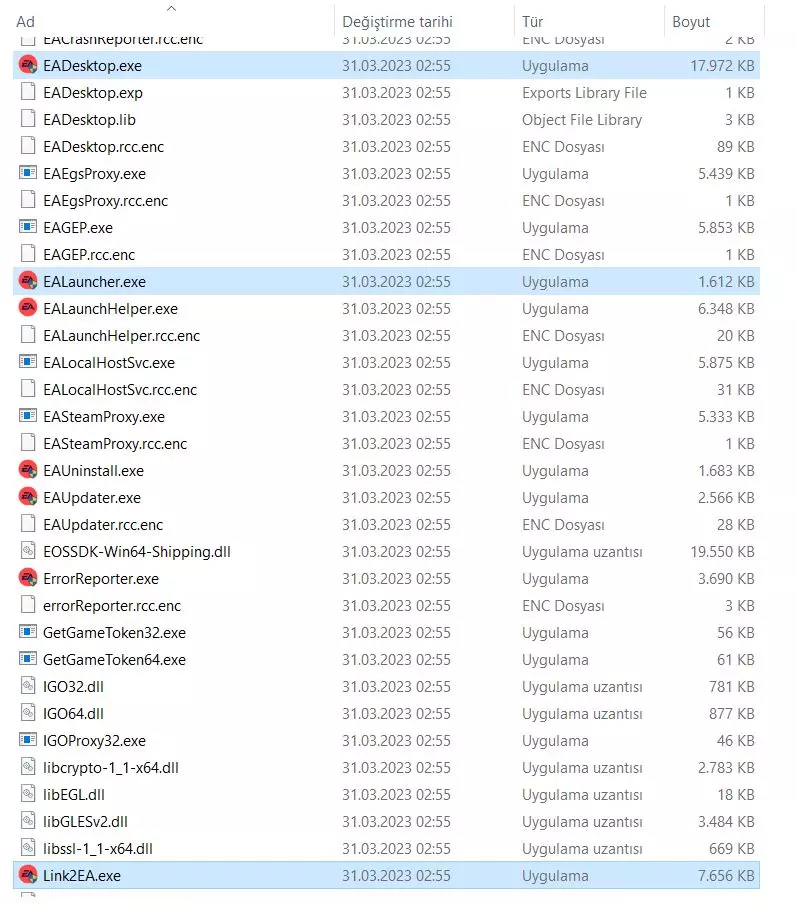This screenshot has height=905, width=796.
Task: Click the EADesktop.rcc.enc blank file icon
Action: [x=28, y=146]
